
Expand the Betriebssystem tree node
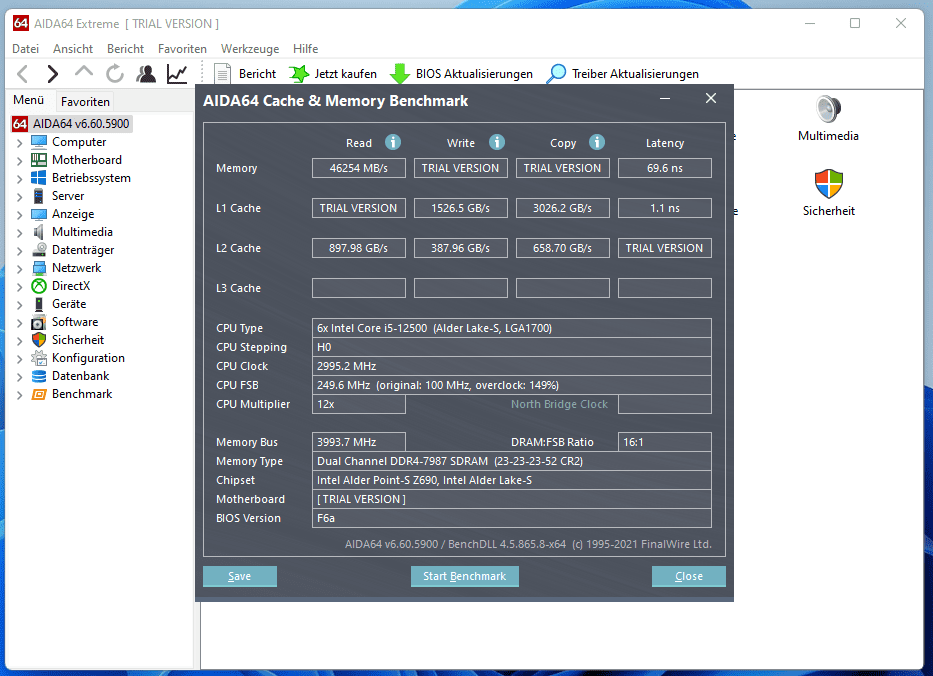point(19,179)
